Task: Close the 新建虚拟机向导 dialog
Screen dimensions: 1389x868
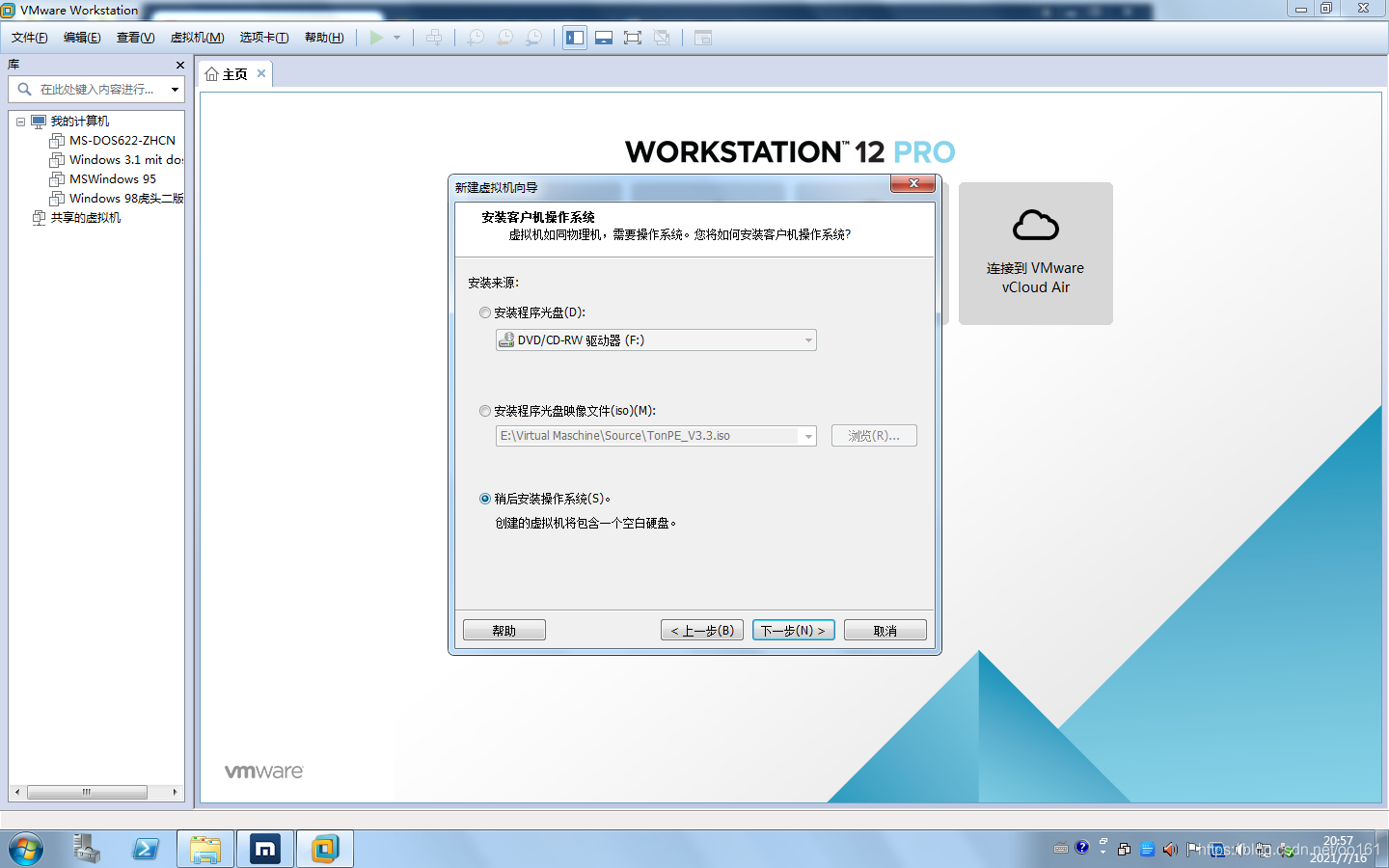Action: tap(912, 183)
